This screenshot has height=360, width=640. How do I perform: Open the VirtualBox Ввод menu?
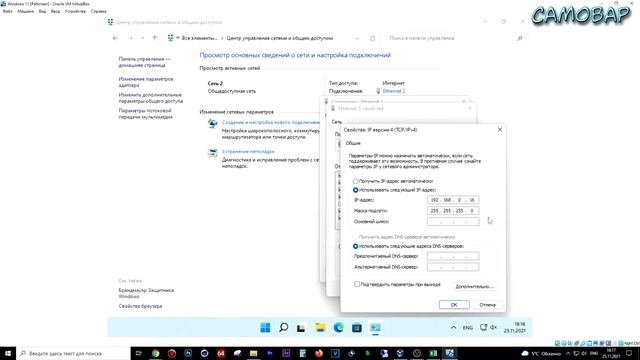[x=55, y=11]
